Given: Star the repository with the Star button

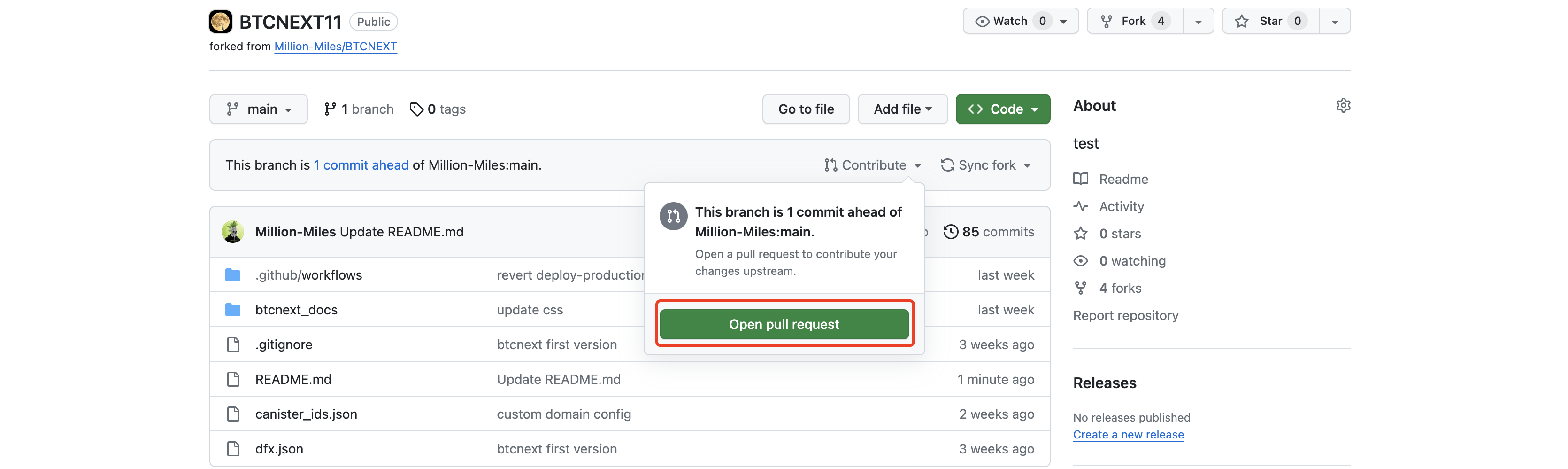Looking at the screenshot, I should (1271, 21).
